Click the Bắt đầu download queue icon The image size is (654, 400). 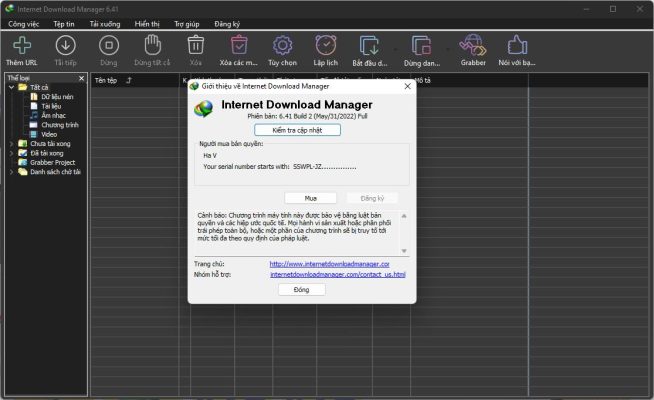click(x=369, y=45)
